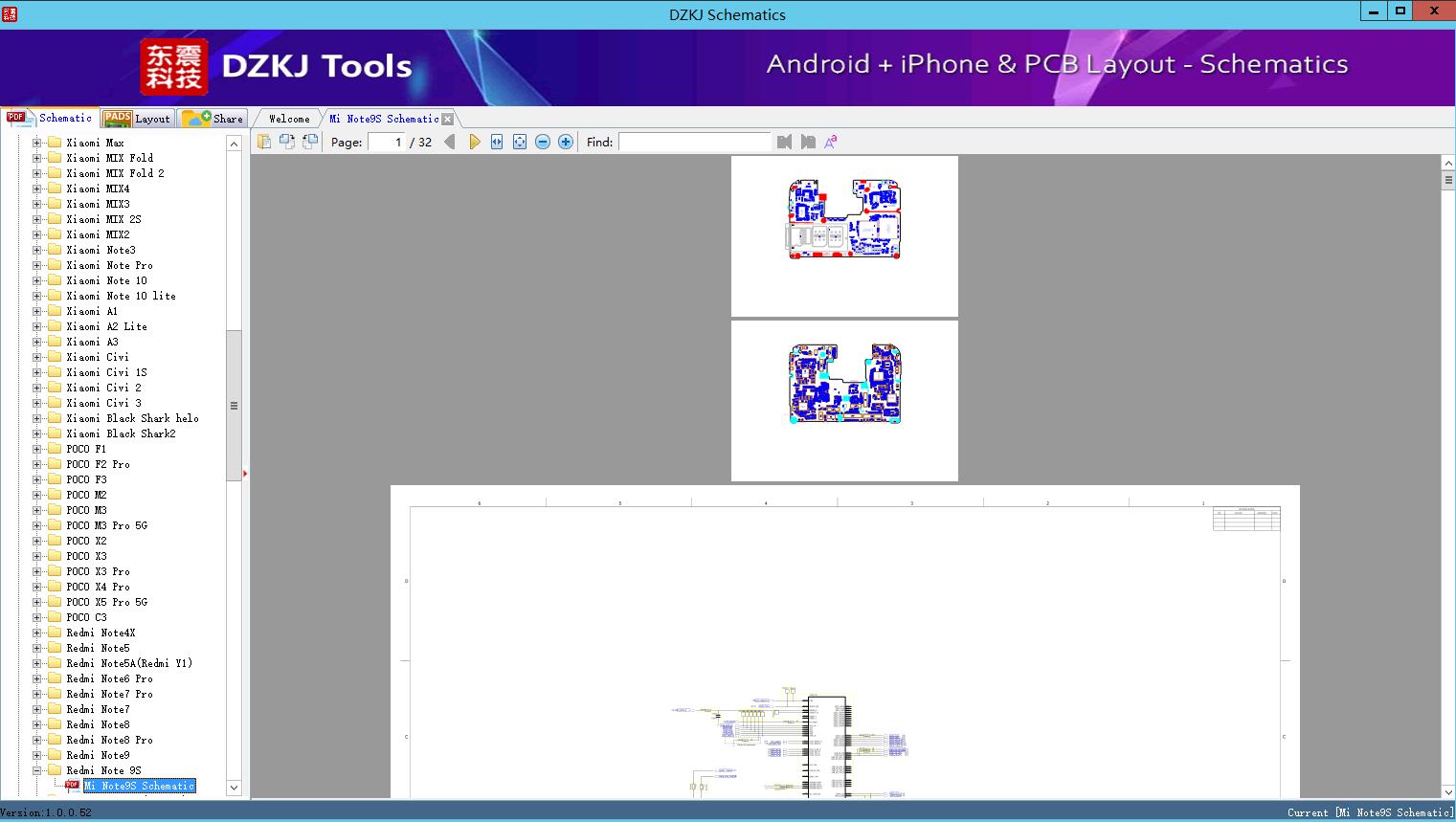1456x822 pixels.
Task: Open Mi Note9S Schematic file in tree
Action: (140, 786)
